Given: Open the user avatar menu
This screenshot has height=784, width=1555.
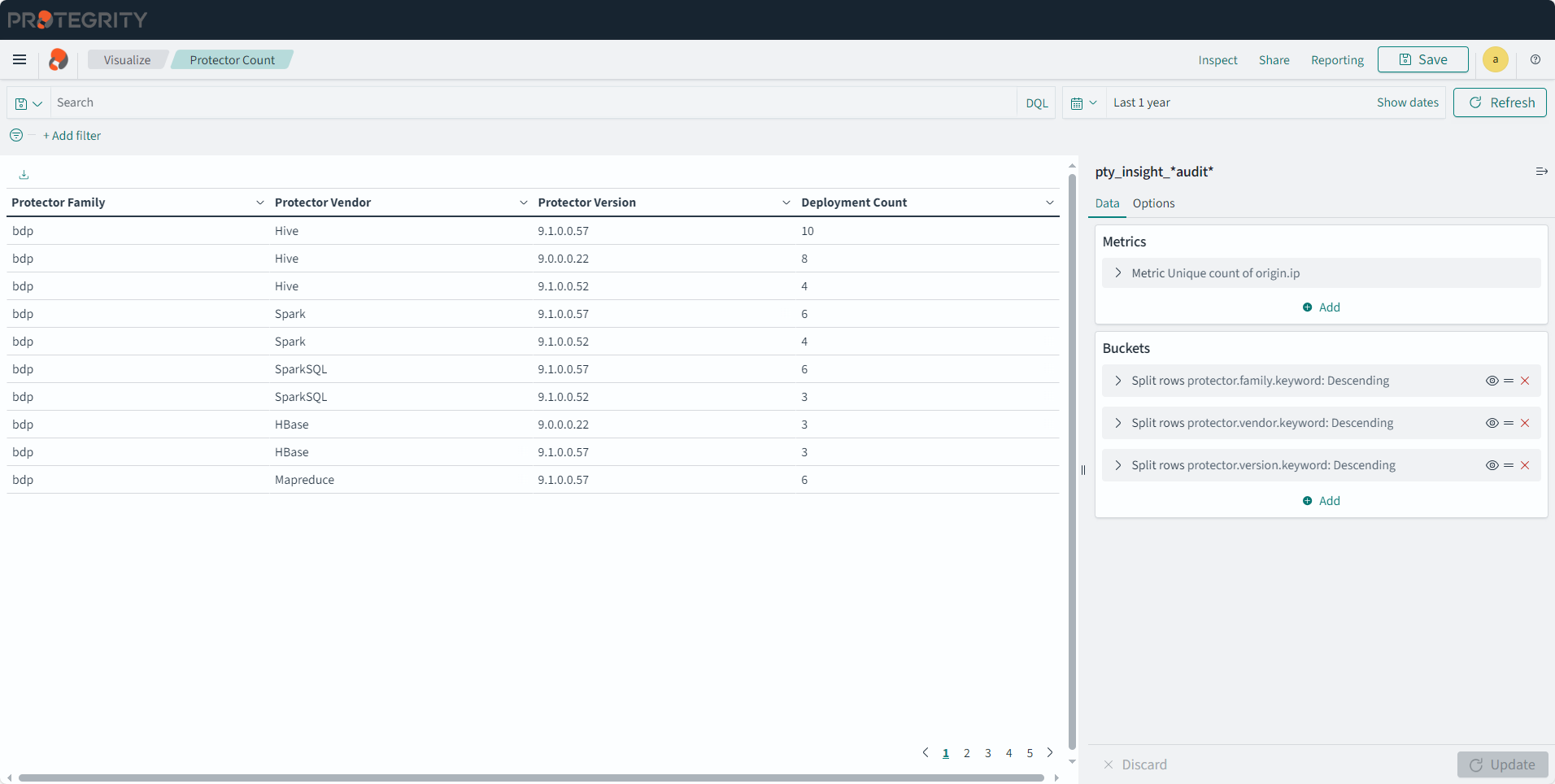Looking at the screenshot, I should [x=1495, y=59].
